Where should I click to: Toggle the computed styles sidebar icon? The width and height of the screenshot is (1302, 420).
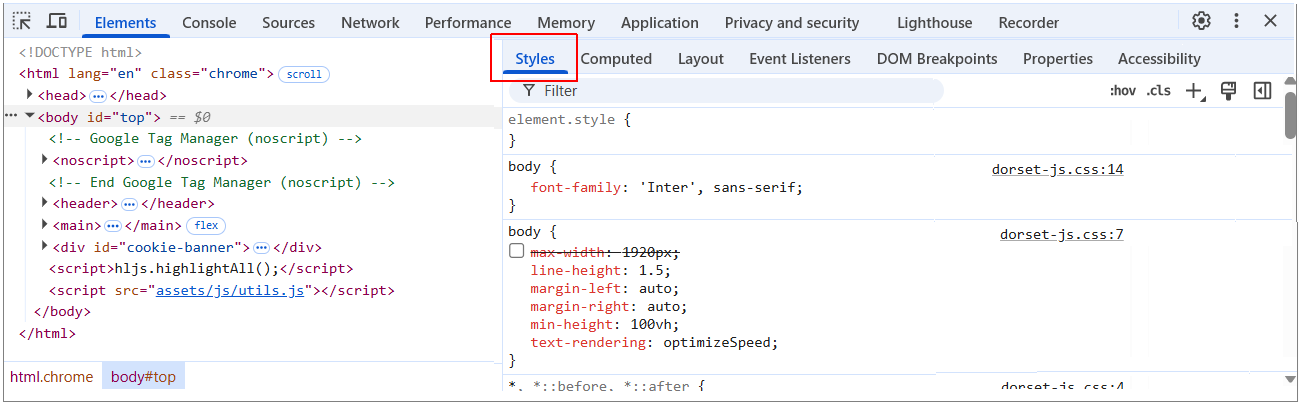tap(1262, 91)
